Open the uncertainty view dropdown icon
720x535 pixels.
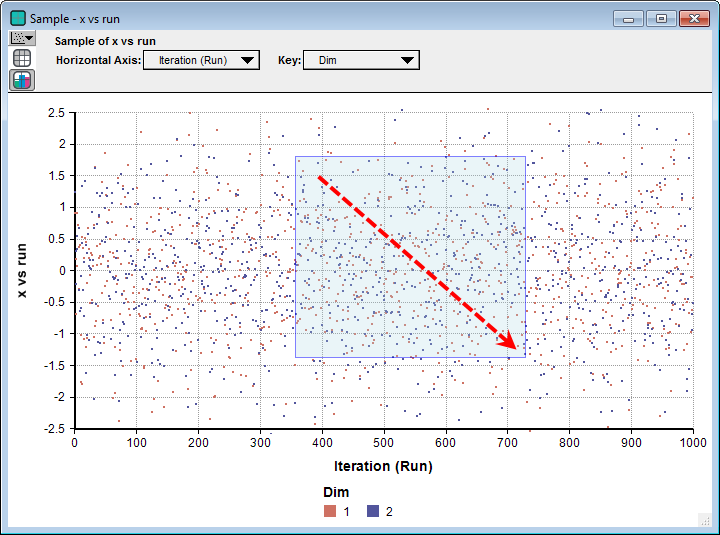(22, 38)
